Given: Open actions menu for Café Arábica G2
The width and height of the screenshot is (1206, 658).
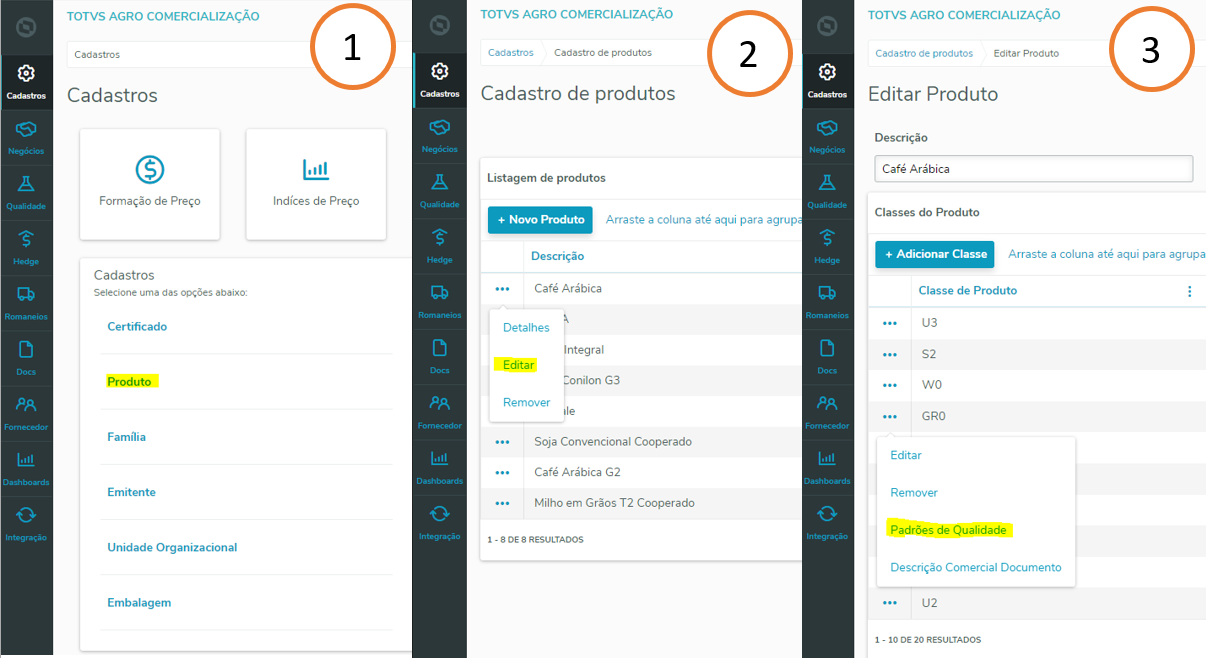Looking at the screenshot, I should point(502,472).
